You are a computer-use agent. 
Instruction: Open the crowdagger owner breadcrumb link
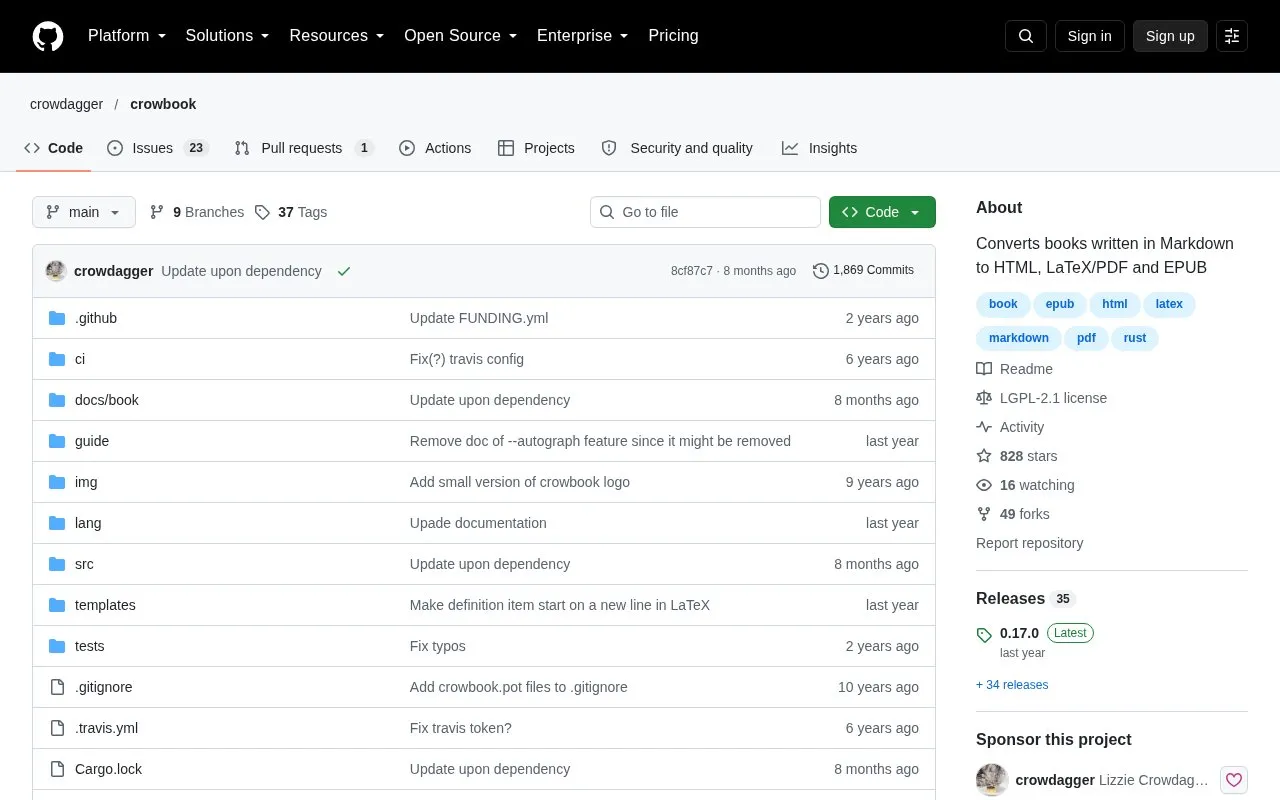pos(67,104)
